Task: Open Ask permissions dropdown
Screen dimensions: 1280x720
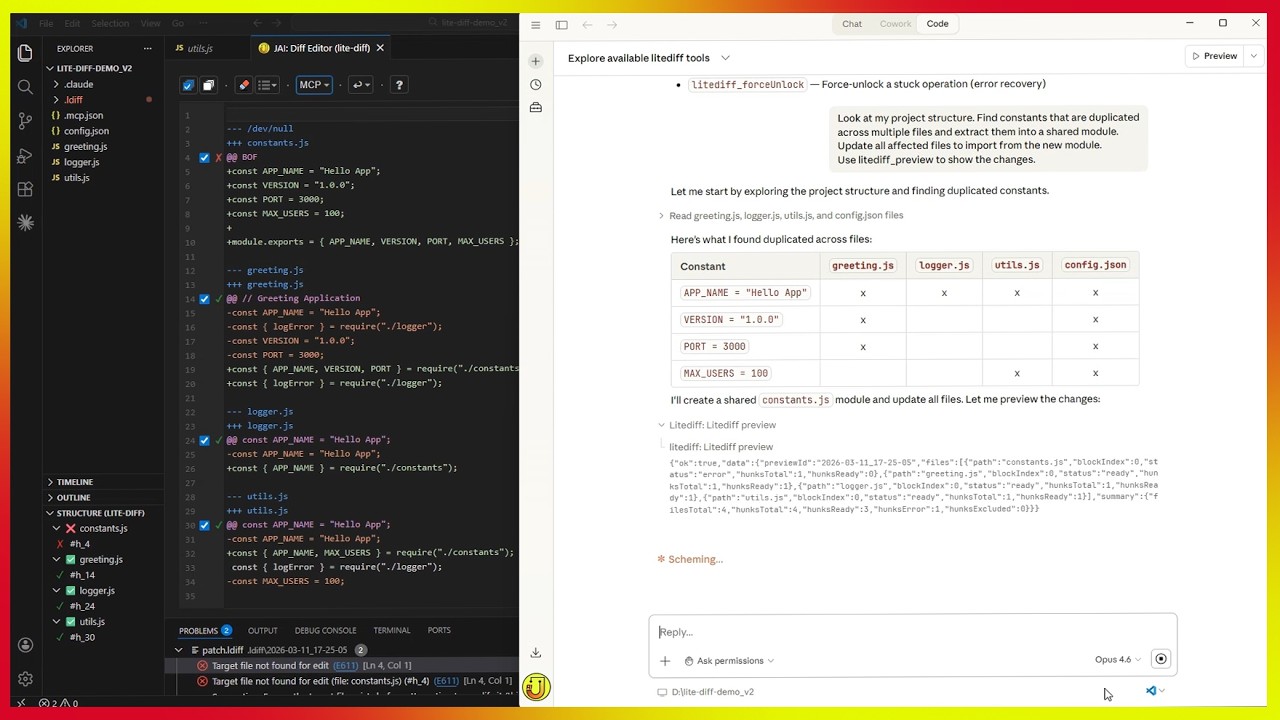Action: pos(730,661)
